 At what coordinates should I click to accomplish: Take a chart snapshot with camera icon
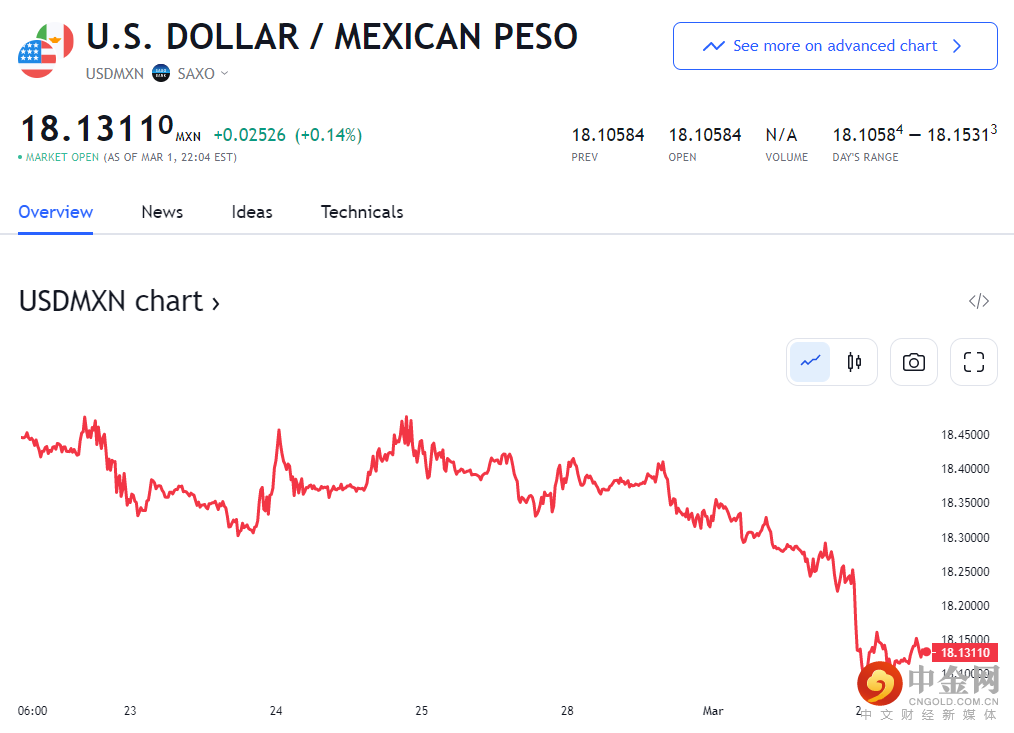(x=913, y=362)
